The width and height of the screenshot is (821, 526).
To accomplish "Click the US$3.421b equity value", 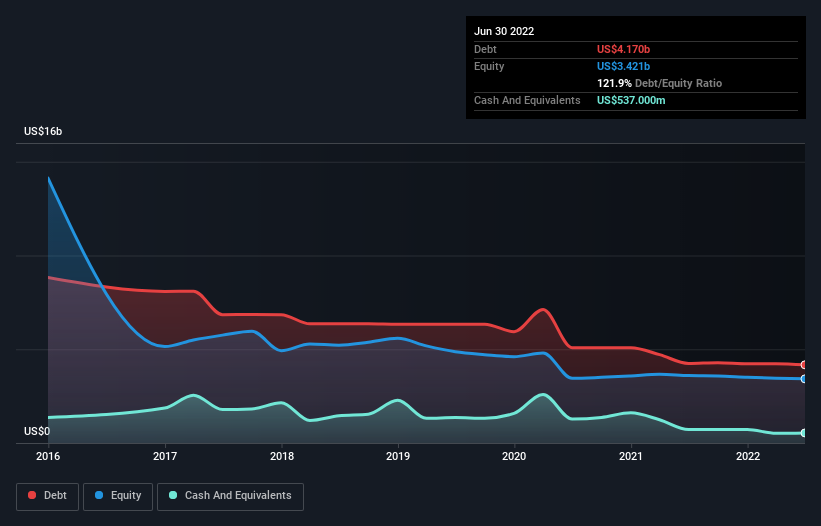I will point(623,66).
